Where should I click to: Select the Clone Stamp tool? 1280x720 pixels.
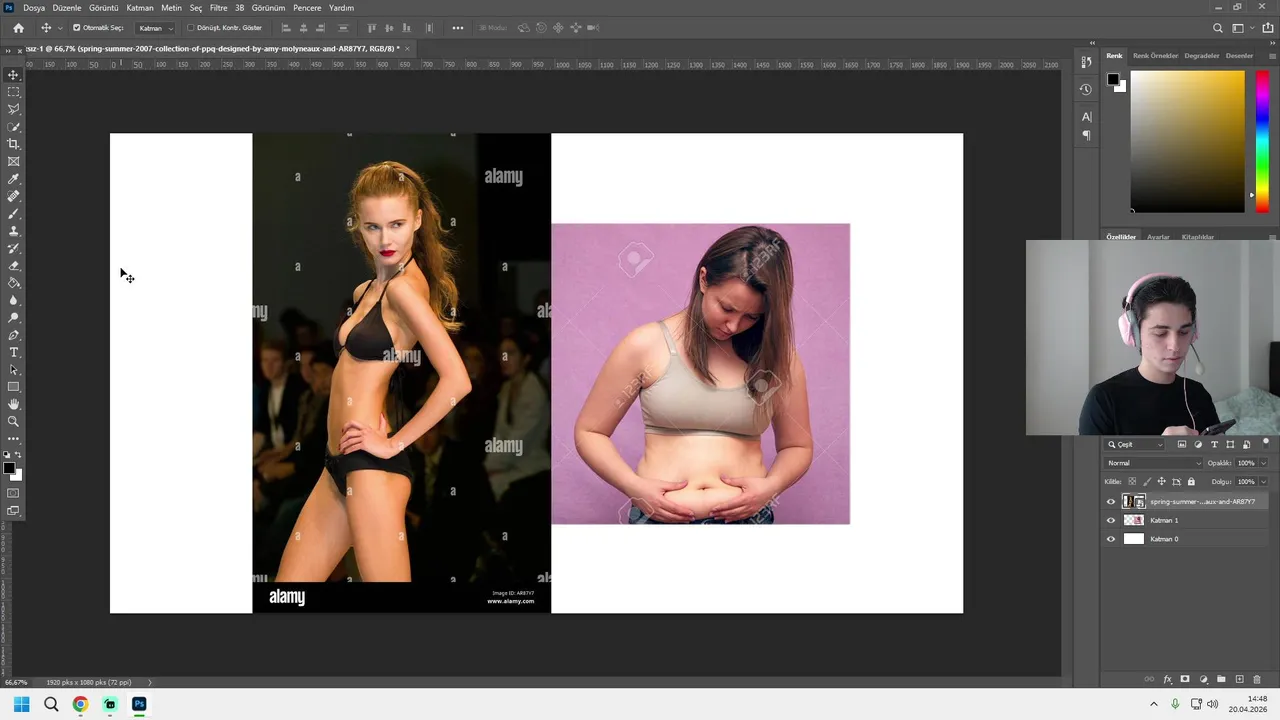click(13, 231)
